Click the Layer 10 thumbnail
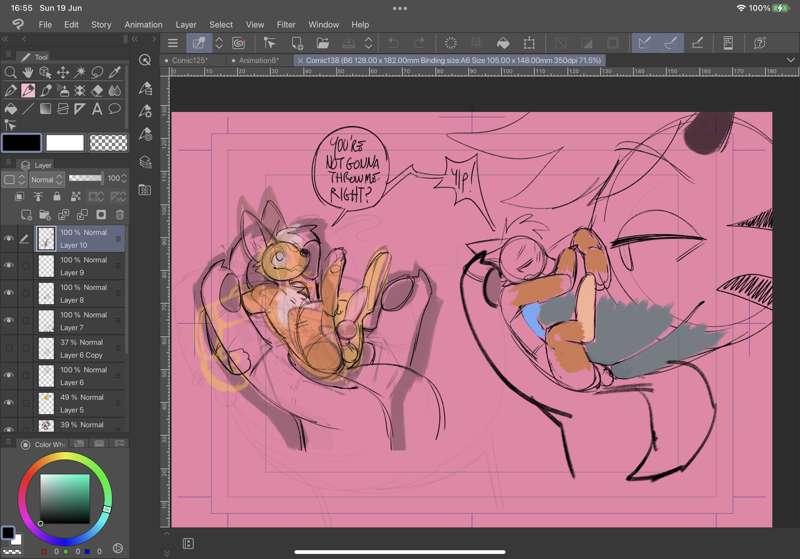Image resolution: width=800 pixels, height=559 pixels. point(46,238)
